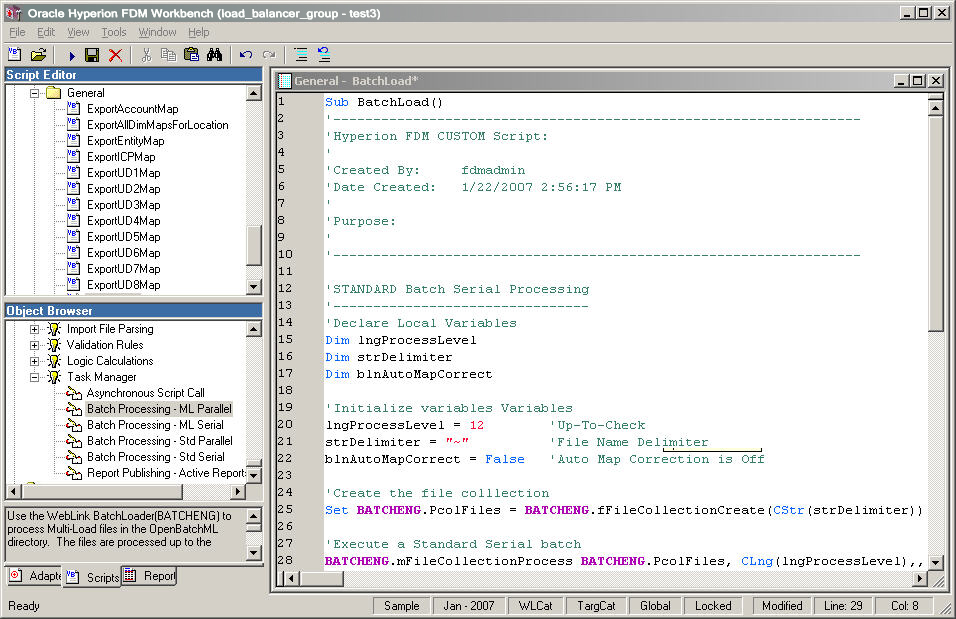Screen dimensions: 956x619
Task: Click the ExportAccountMap script icon
Action: coord(73,109)
